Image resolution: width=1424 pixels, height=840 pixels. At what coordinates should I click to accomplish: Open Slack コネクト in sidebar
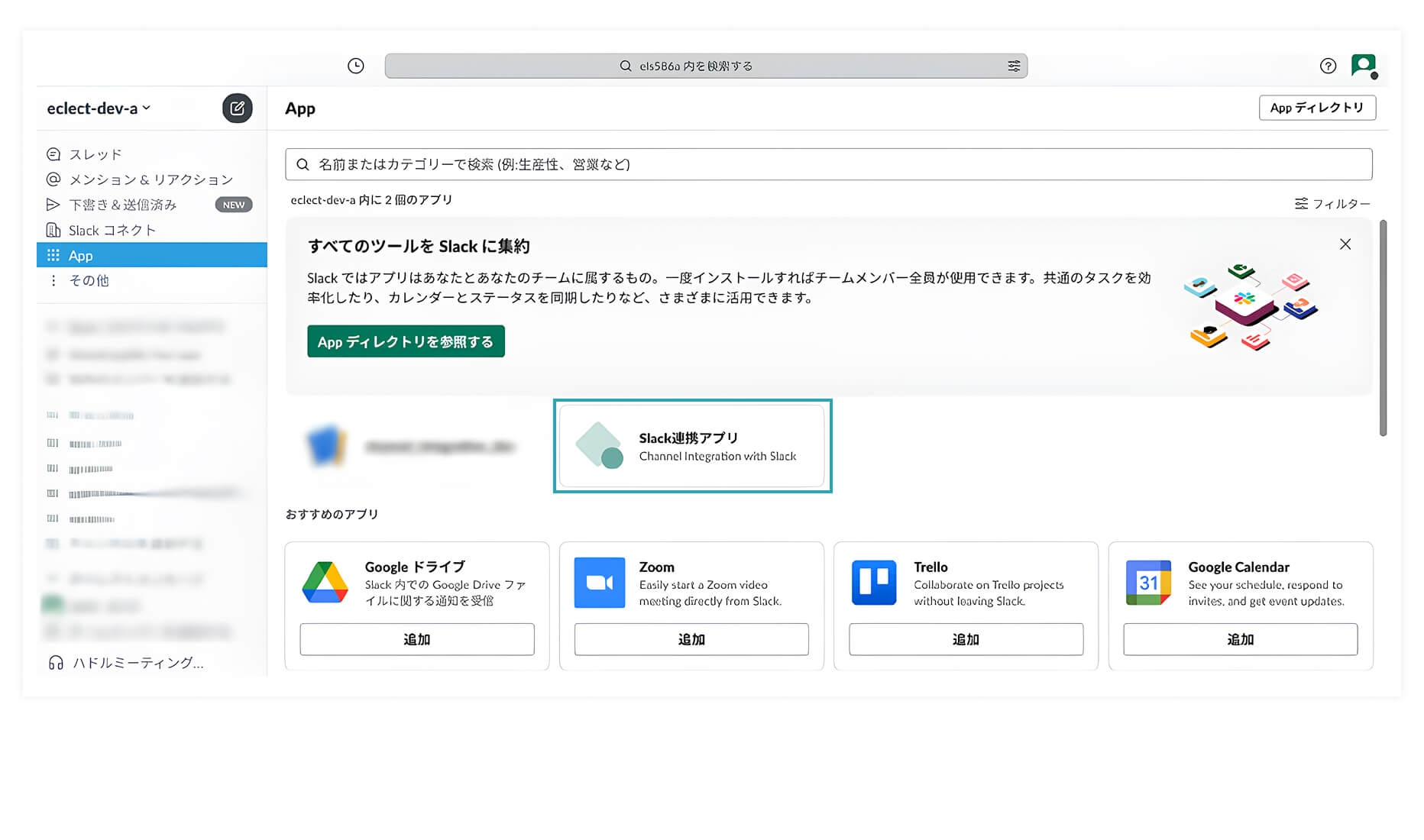pos(152,230)
